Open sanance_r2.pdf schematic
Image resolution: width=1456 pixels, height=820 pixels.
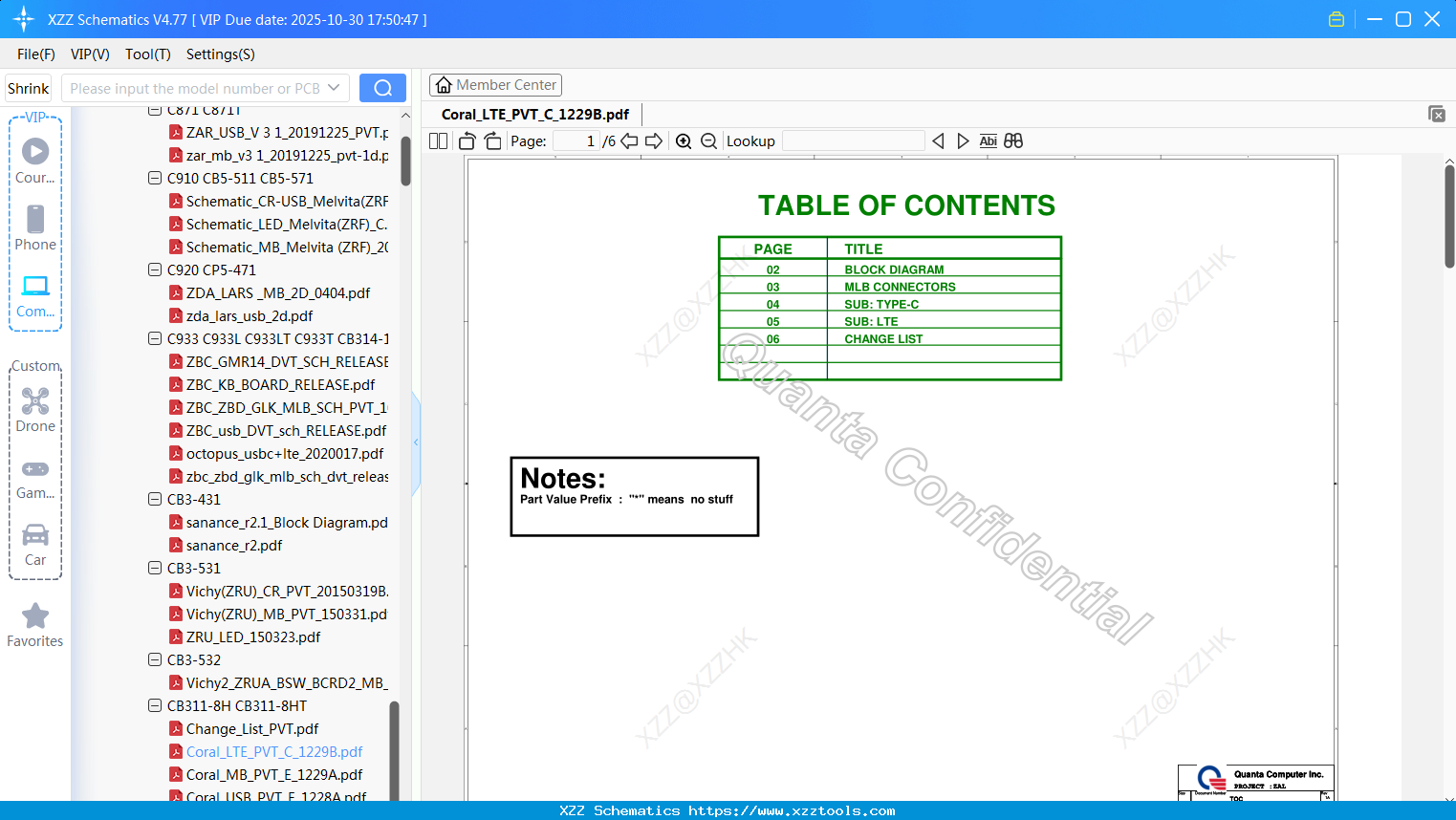234,546
